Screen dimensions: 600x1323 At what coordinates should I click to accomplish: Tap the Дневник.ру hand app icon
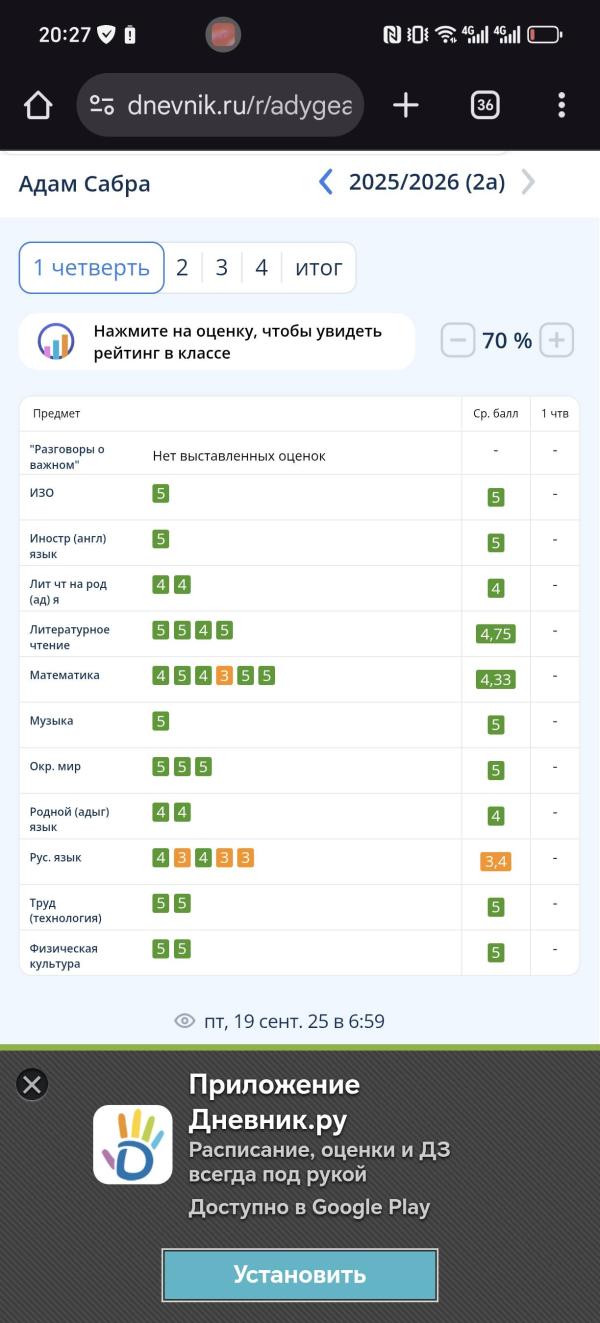click(x=133, y=1144)
